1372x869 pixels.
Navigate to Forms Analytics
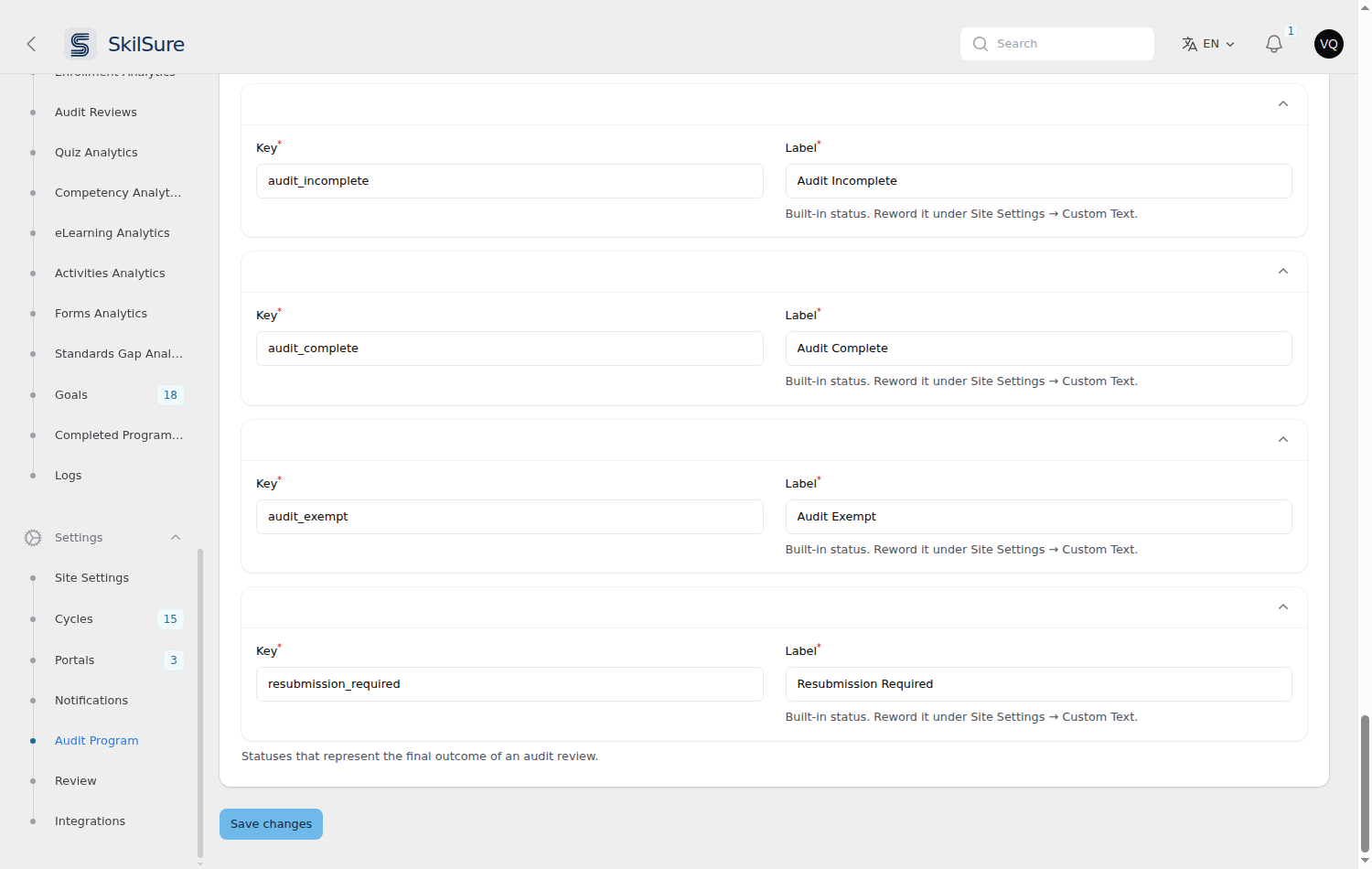click(x=101, y=314)
